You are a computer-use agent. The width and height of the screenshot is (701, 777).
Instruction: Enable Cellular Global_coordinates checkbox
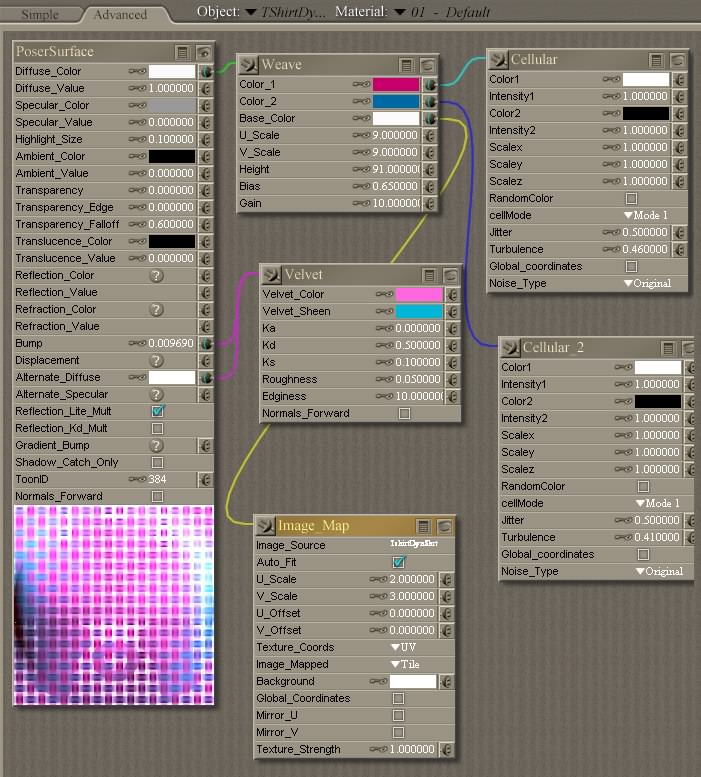pyautogui.click(x=631, y=267)
